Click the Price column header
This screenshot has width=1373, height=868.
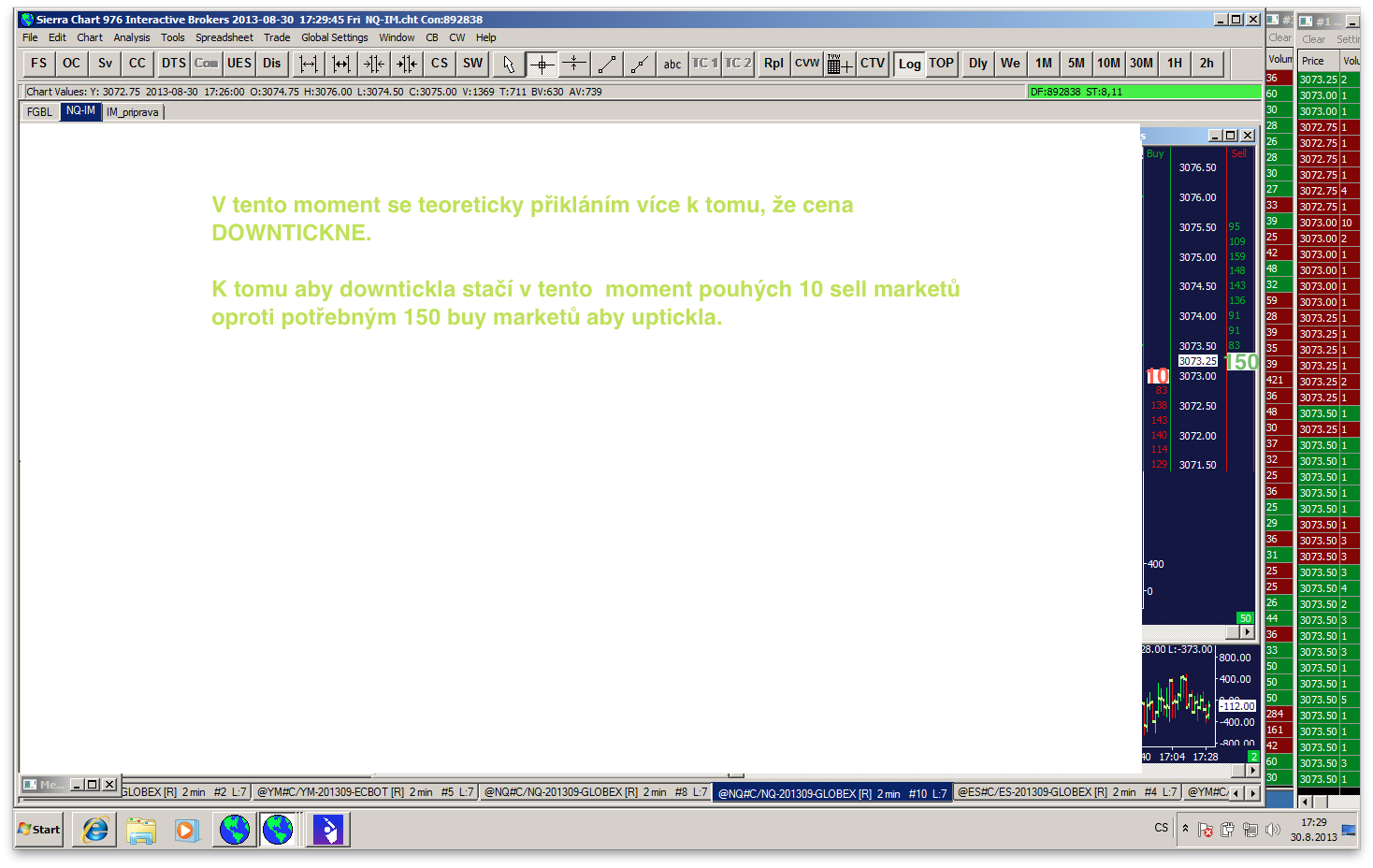coord(1319,61)
